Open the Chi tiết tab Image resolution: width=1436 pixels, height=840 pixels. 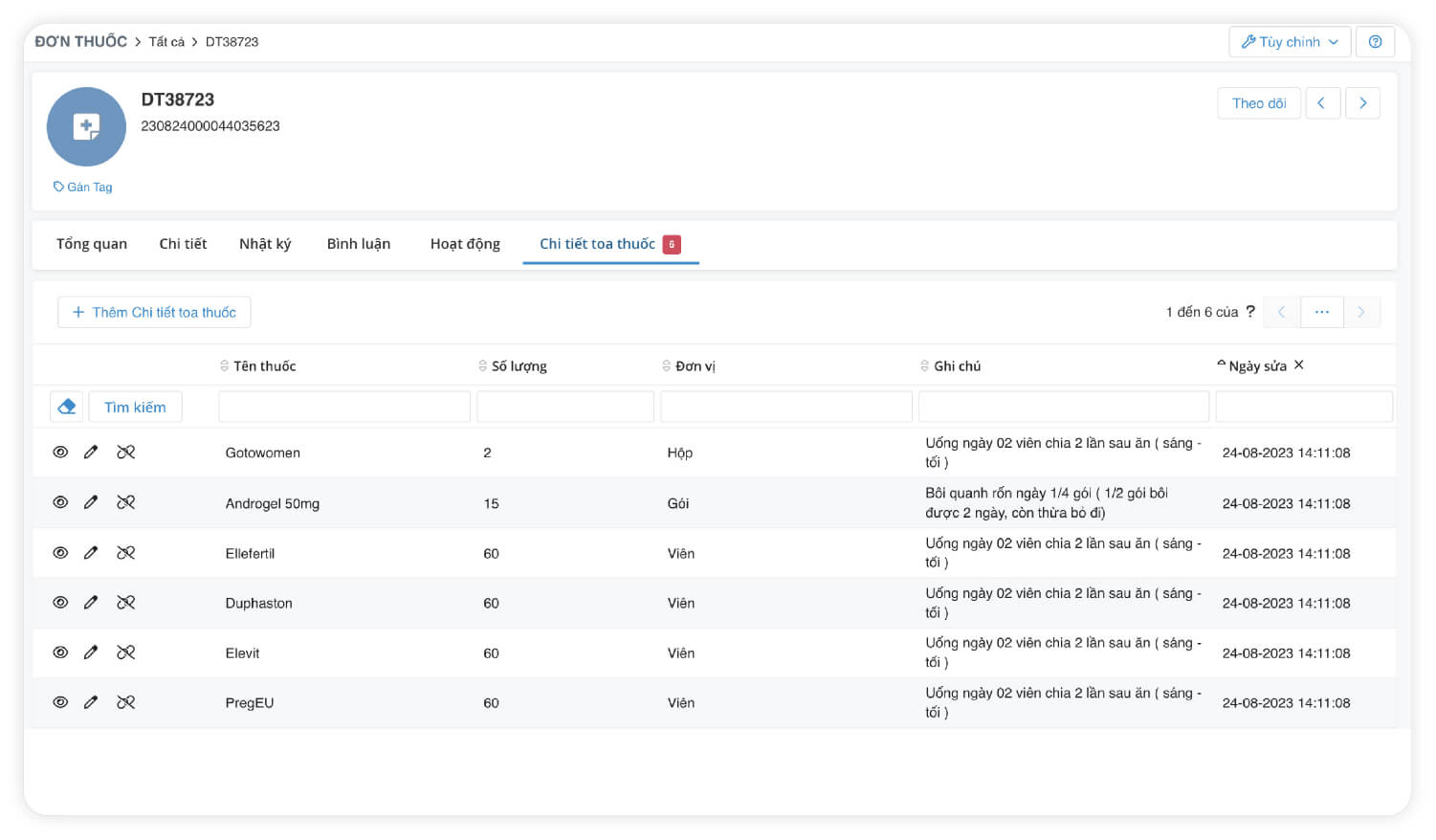tap(183, 244)
